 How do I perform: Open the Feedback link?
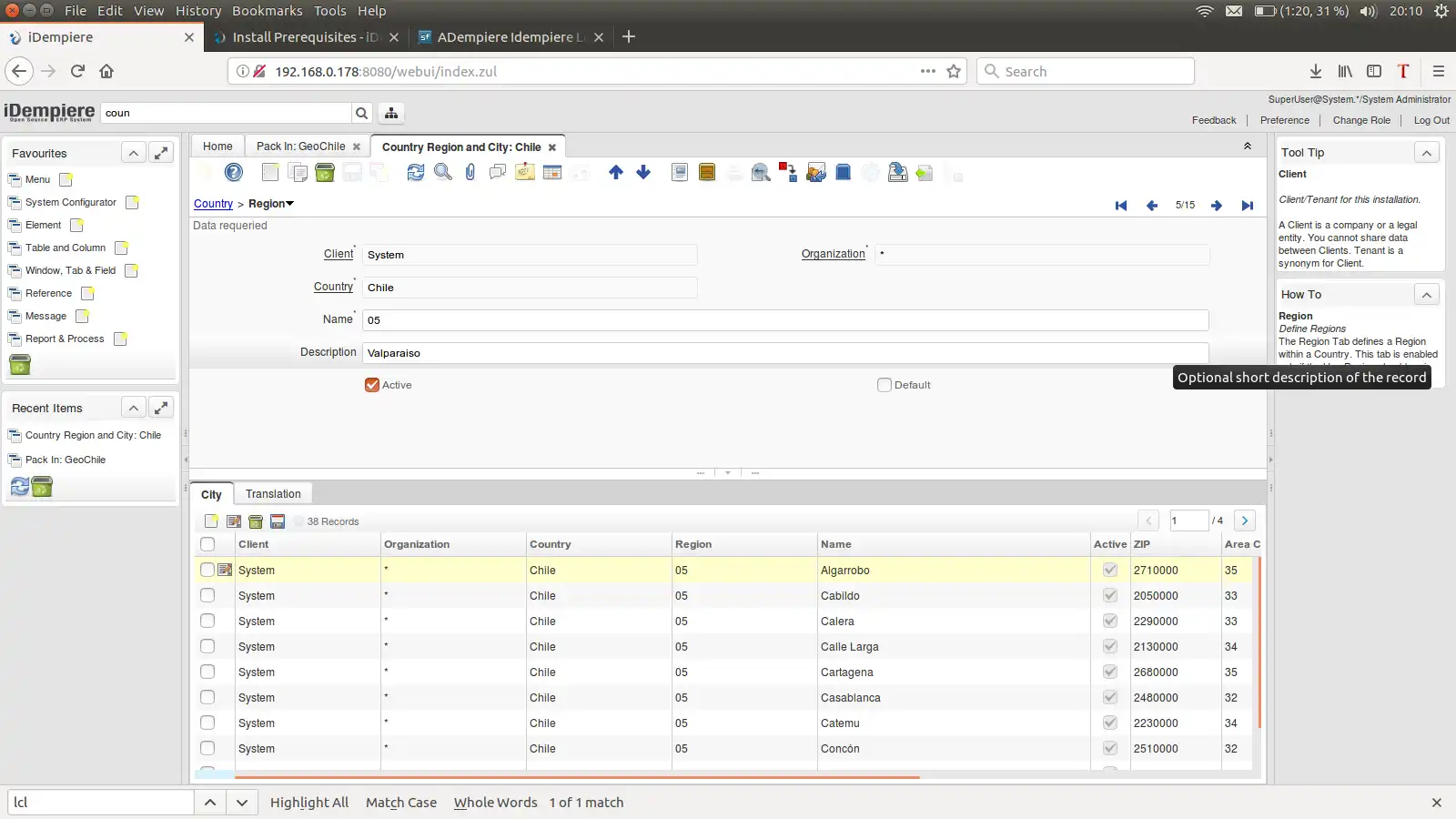point(1214,120)
